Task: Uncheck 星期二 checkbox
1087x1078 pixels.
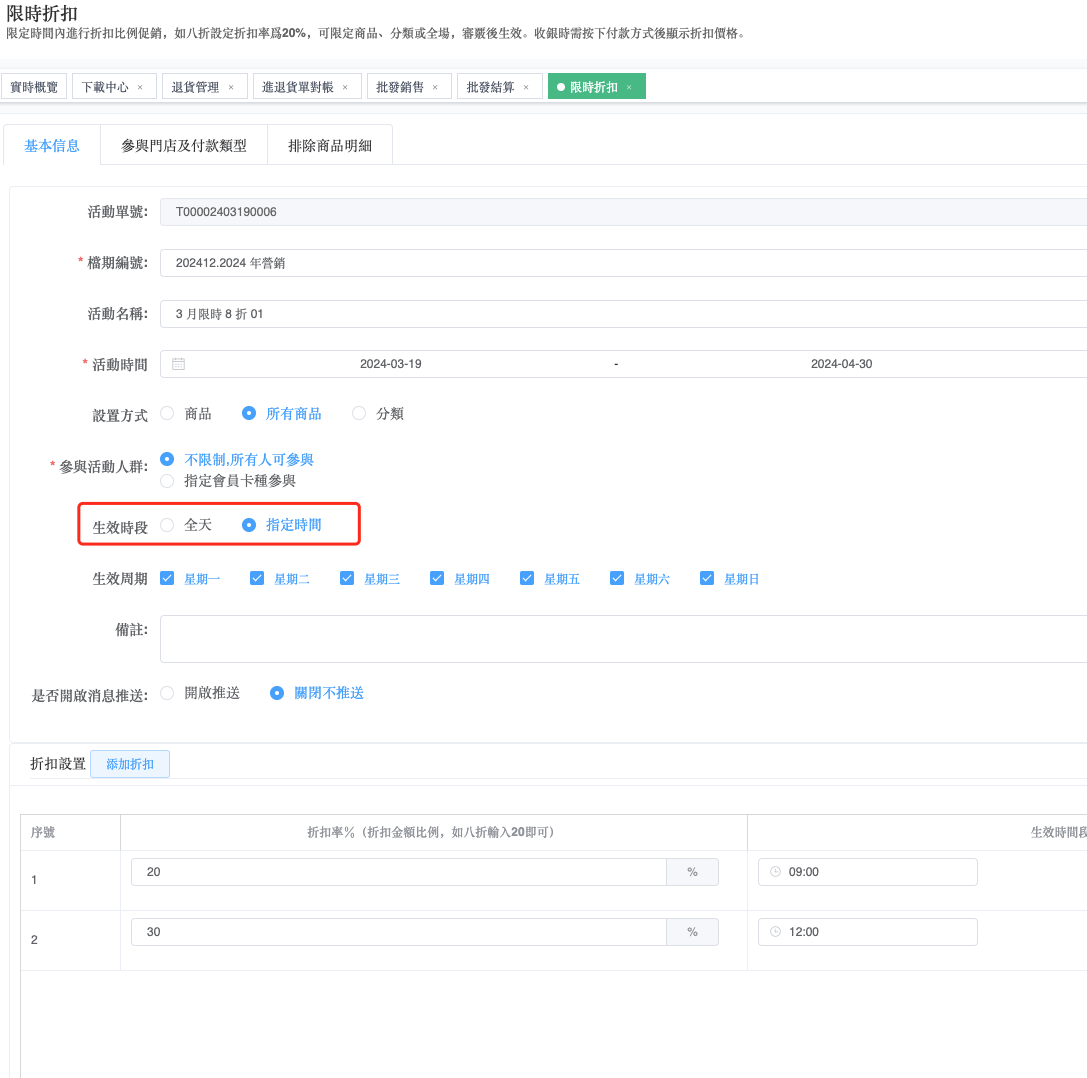Action: (x=257, y=578)
